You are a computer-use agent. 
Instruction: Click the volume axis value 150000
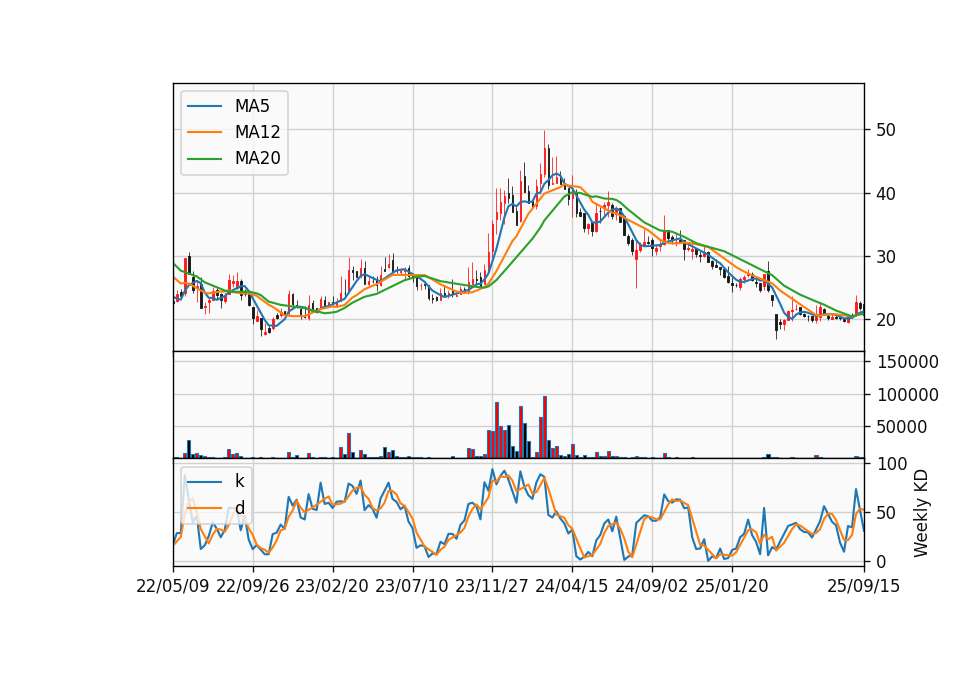908,362
